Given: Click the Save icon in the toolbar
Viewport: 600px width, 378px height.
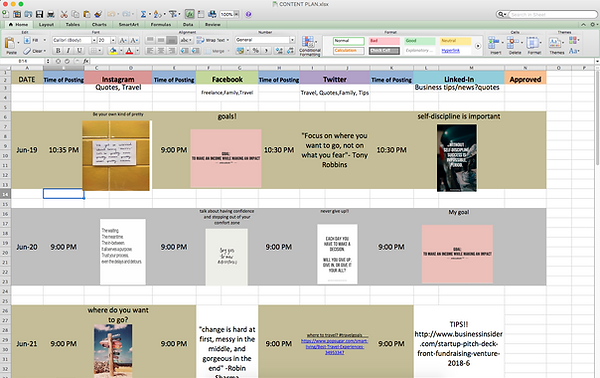Looking at the screenshot, I should pos(39,14).
